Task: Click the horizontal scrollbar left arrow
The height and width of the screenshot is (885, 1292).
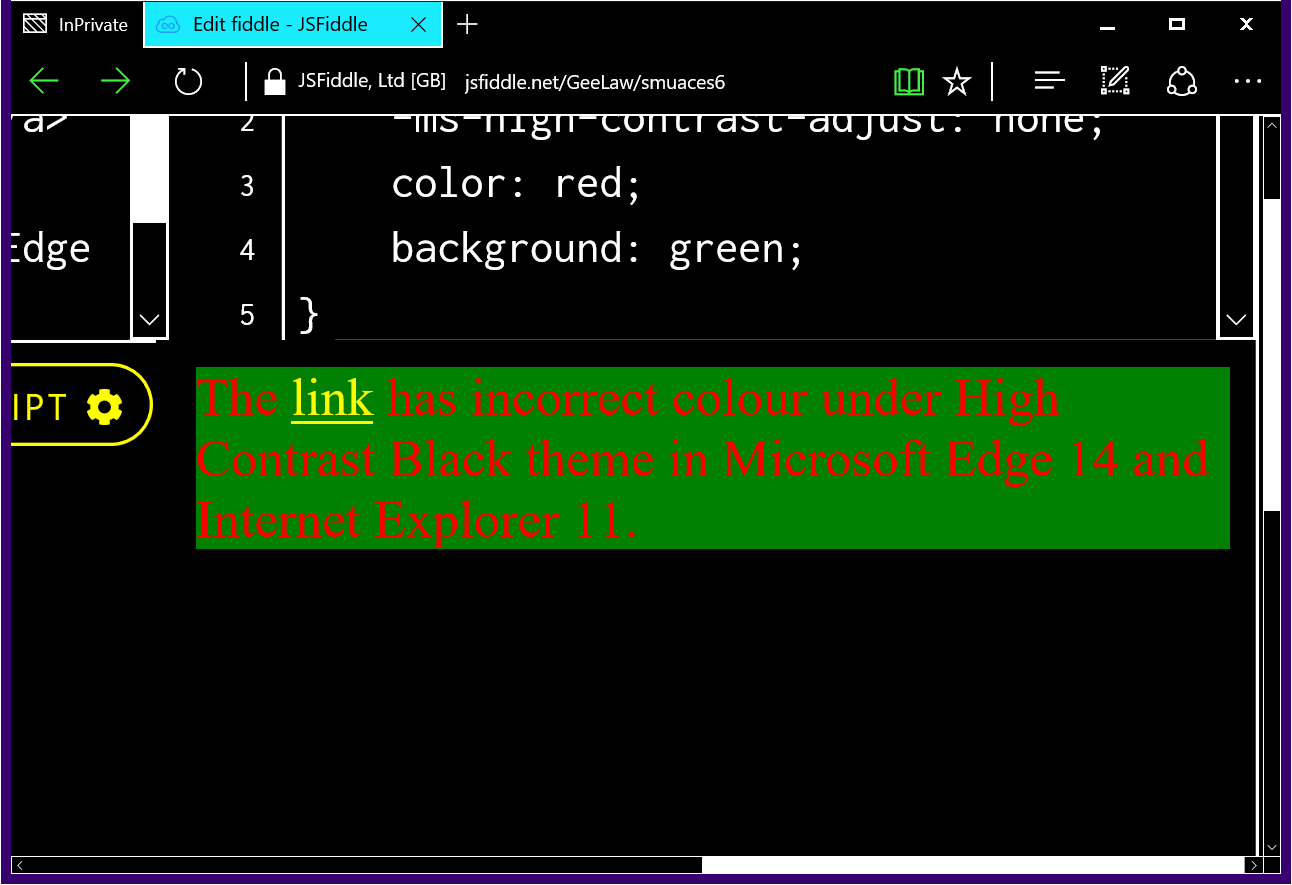Action: [x=20, y=865]
